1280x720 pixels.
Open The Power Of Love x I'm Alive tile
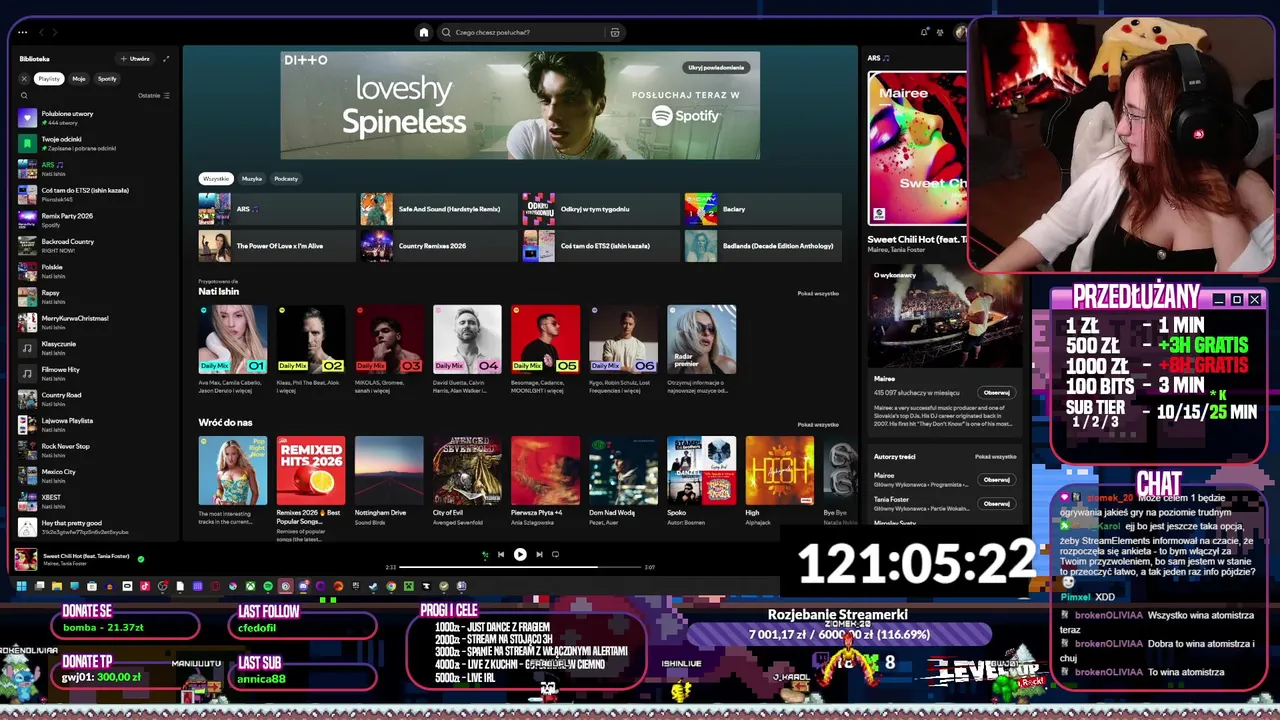tap(276, 246)
